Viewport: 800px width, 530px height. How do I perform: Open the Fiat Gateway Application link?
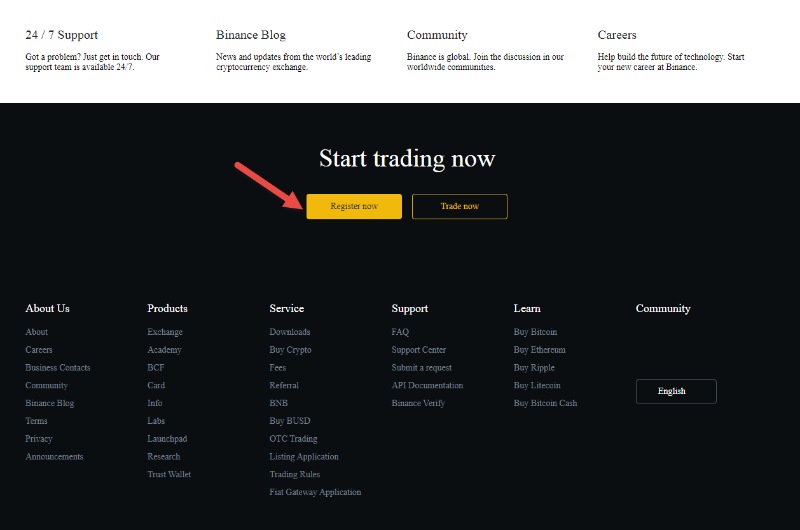[x=315, y=492]
